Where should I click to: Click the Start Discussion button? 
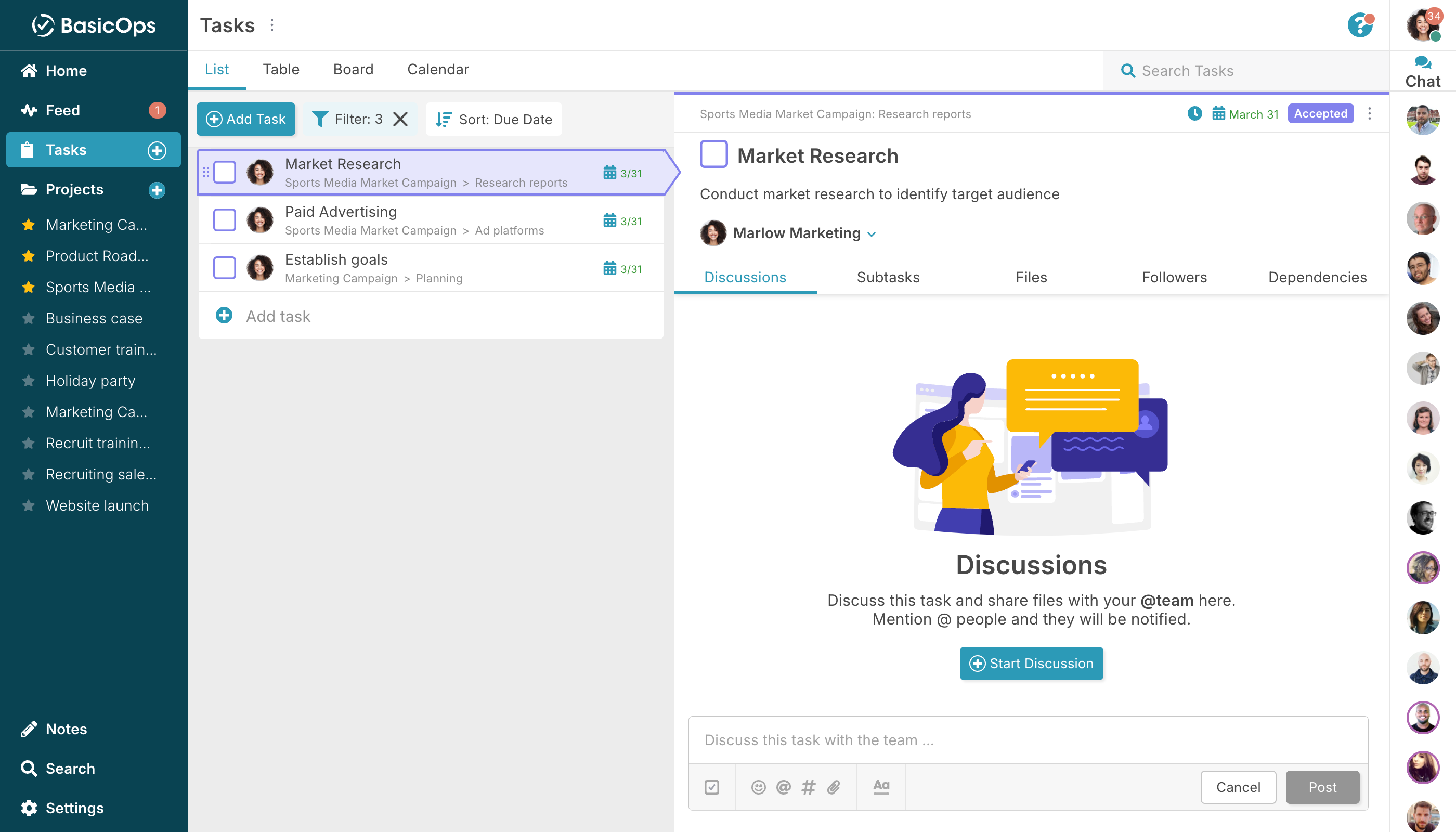(1031, 663)
